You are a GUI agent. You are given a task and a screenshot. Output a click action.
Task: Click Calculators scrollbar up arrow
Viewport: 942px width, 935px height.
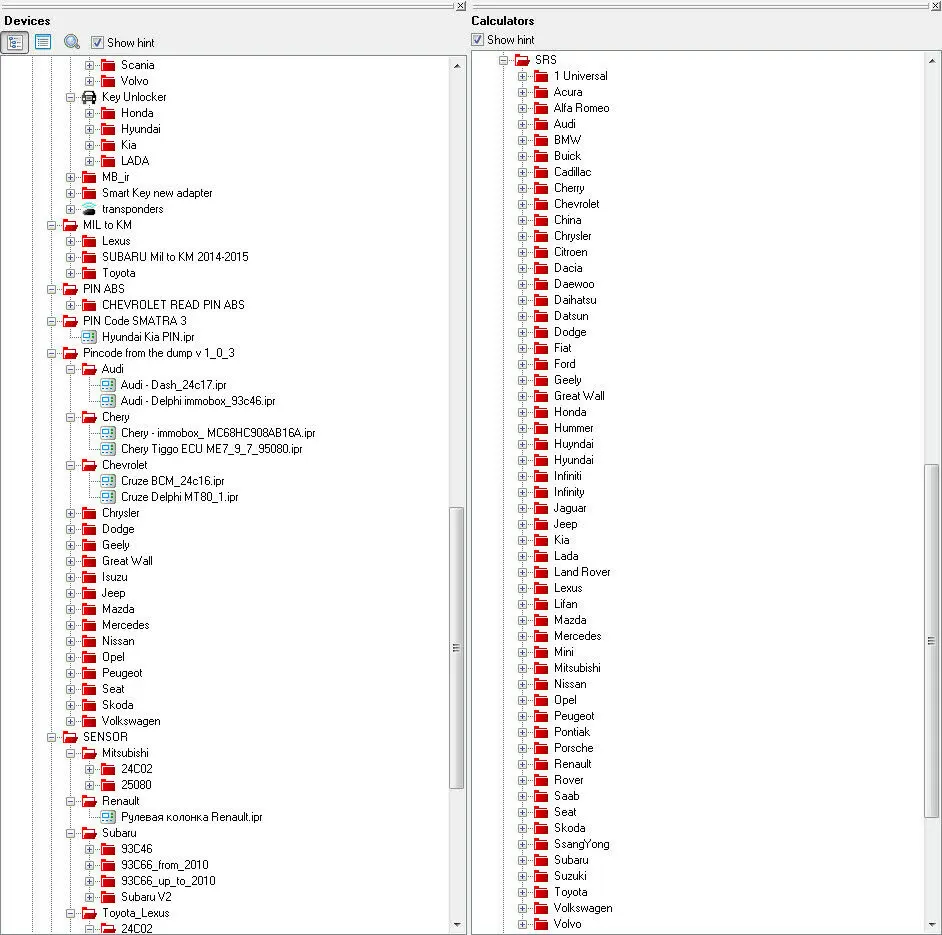tap(932, 61)
